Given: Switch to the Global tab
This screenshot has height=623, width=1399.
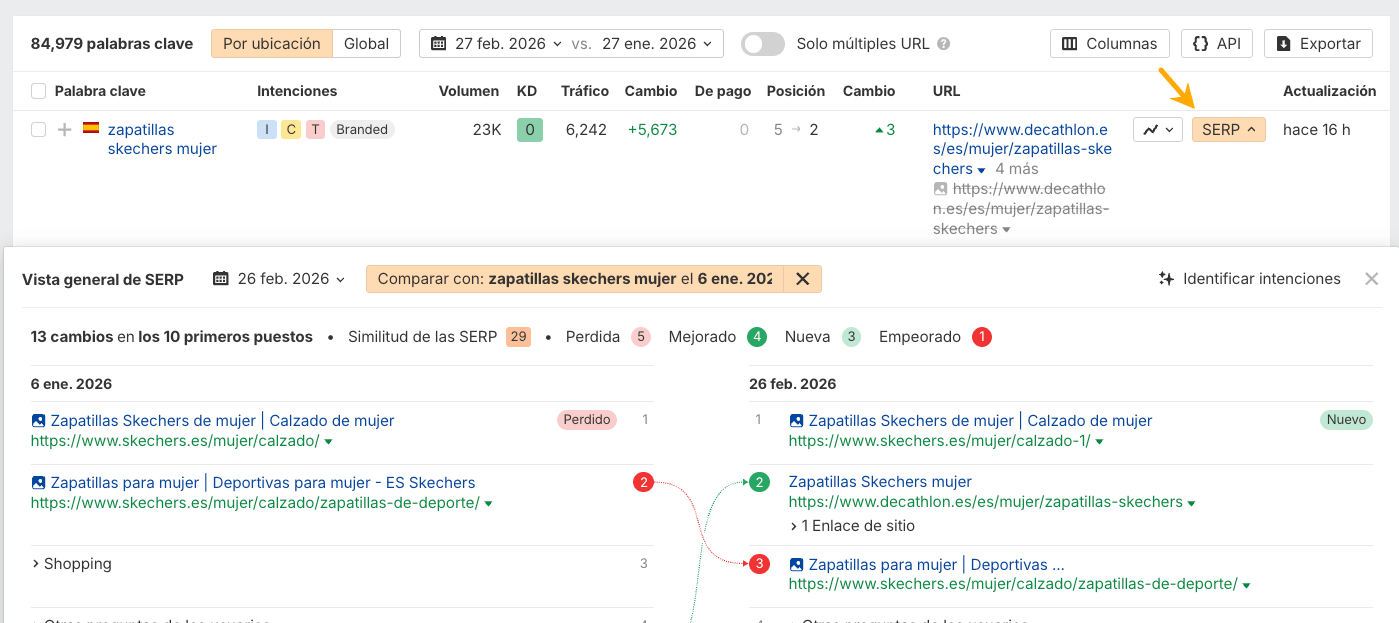Looking at the screenshot, I should 366,43.
